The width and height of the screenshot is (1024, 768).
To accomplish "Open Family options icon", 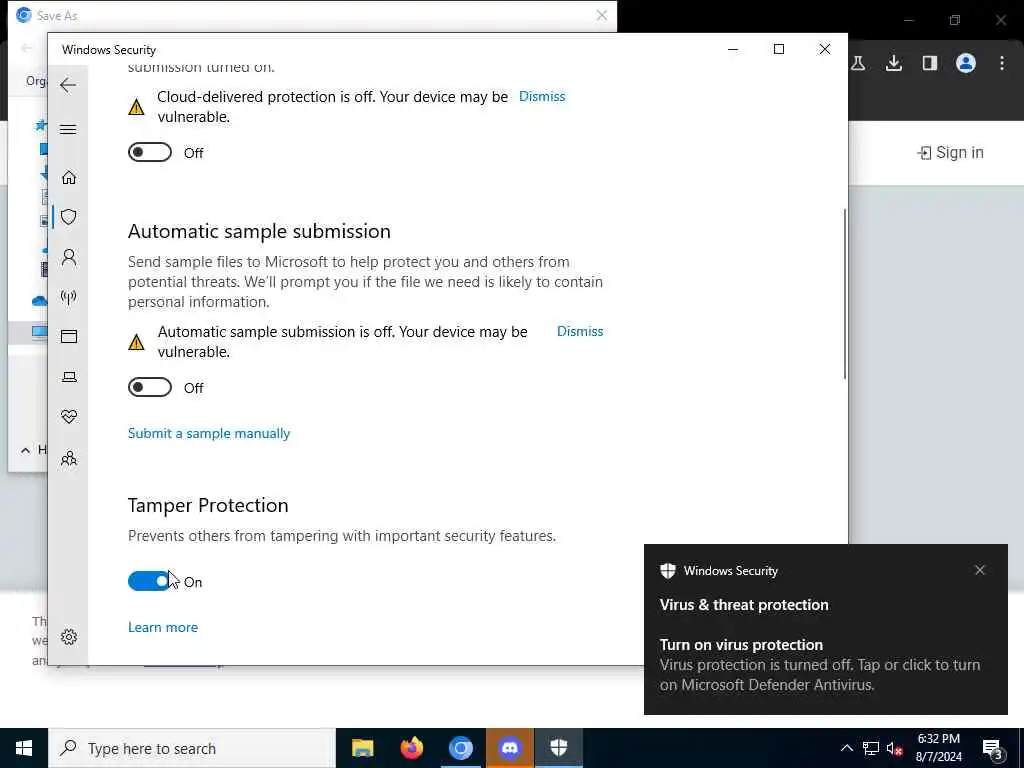I will point(69,458).
